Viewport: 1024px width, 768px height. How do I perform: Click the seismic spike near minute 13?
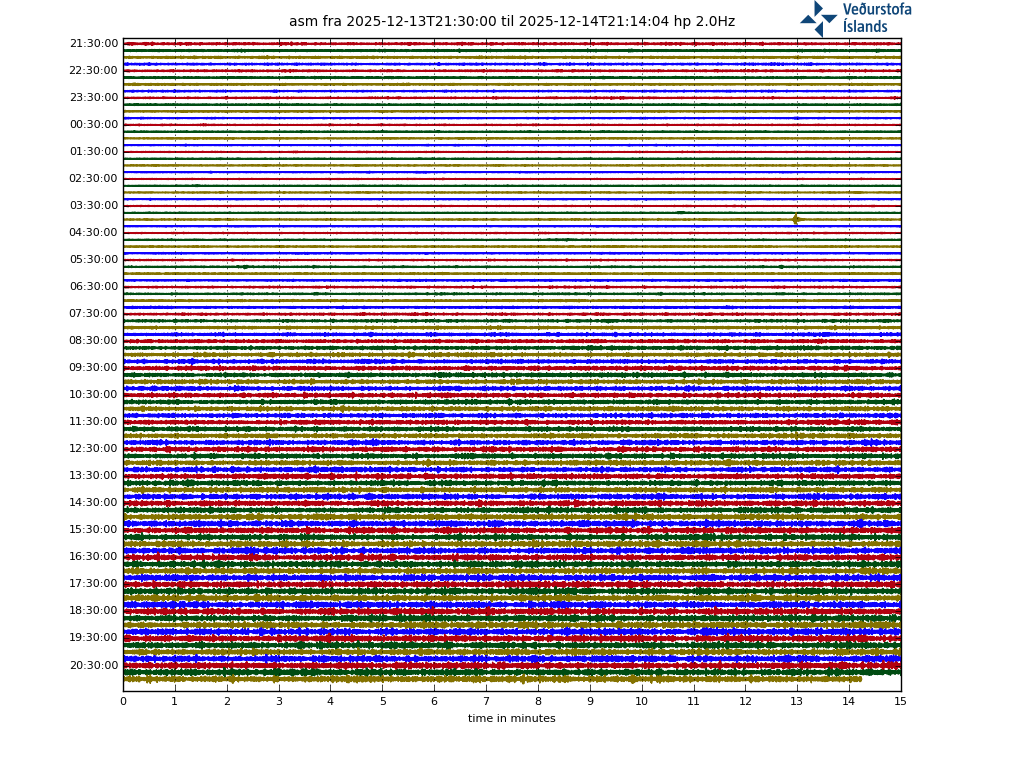[x=796, y=219]
